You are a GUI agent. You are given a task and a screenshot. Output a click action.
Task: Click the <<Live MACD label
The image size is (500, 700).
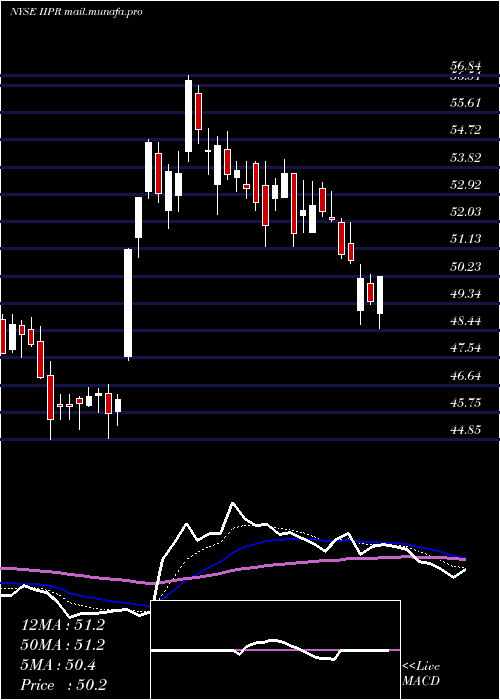pyautogui.click(x=421, y=674)
